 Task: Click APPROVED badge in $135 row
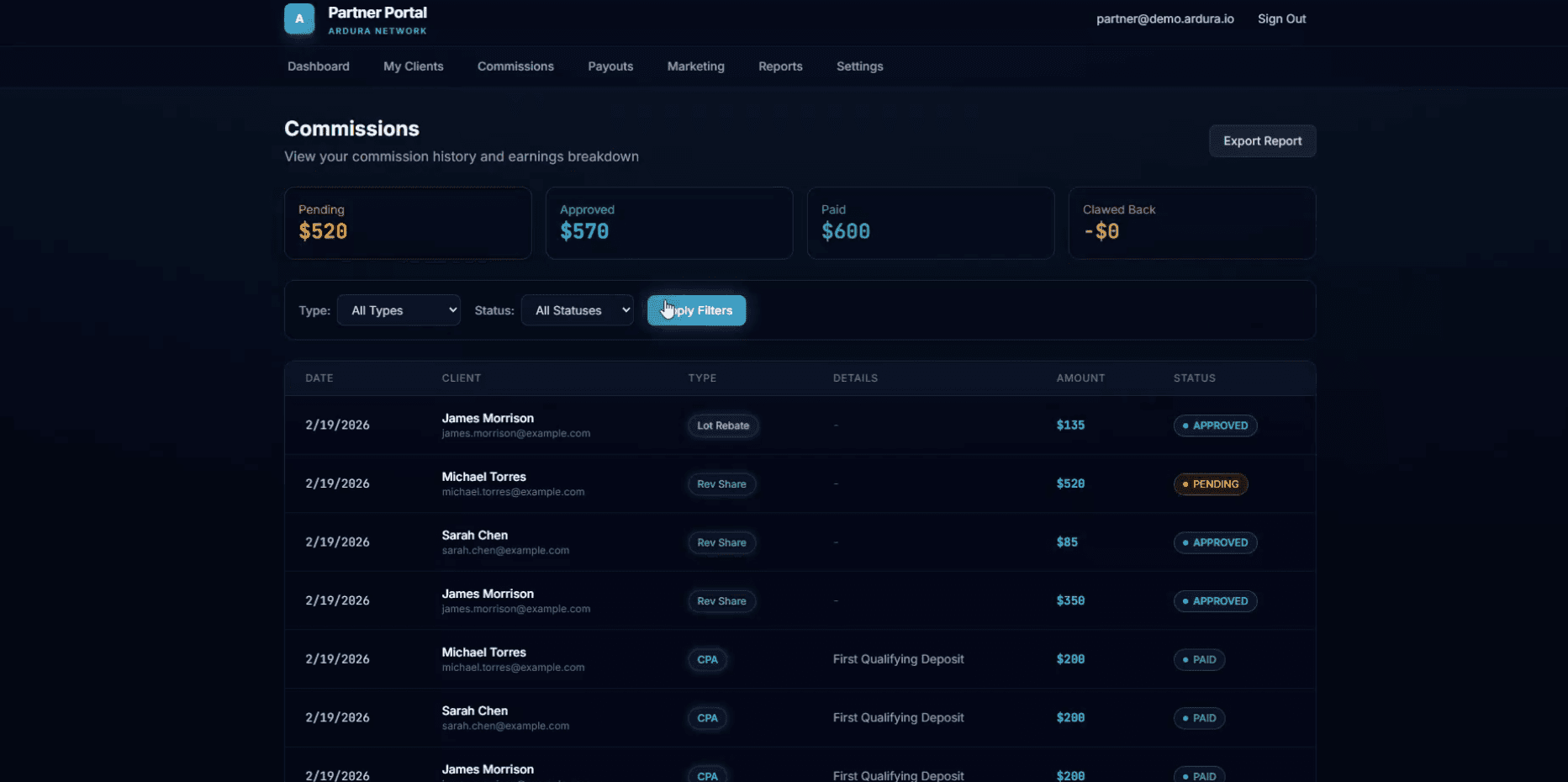pos(1216,425)
